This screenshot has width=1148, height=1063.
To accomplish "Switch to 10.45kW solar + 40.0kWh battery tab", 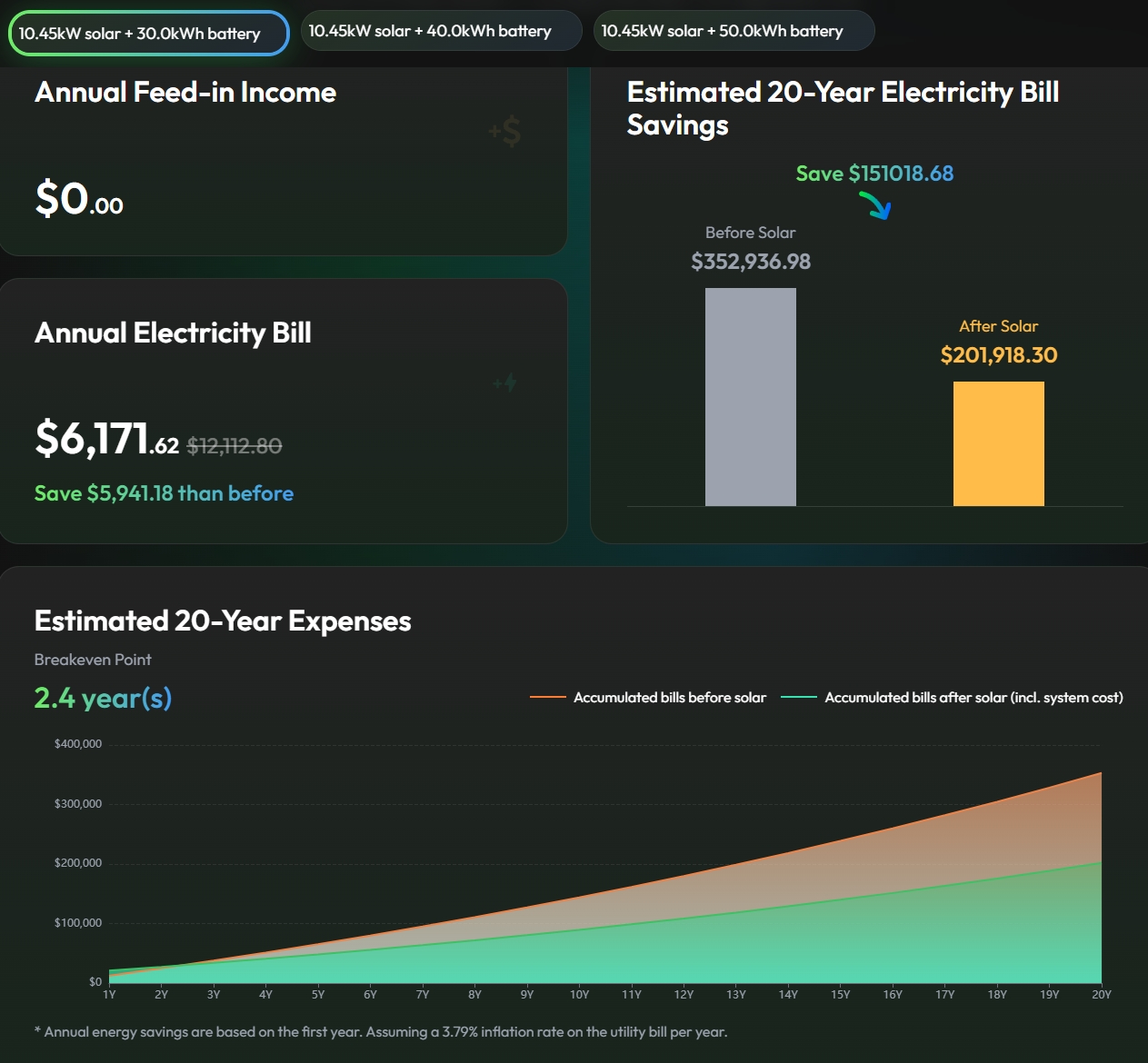I will [441, 31].
